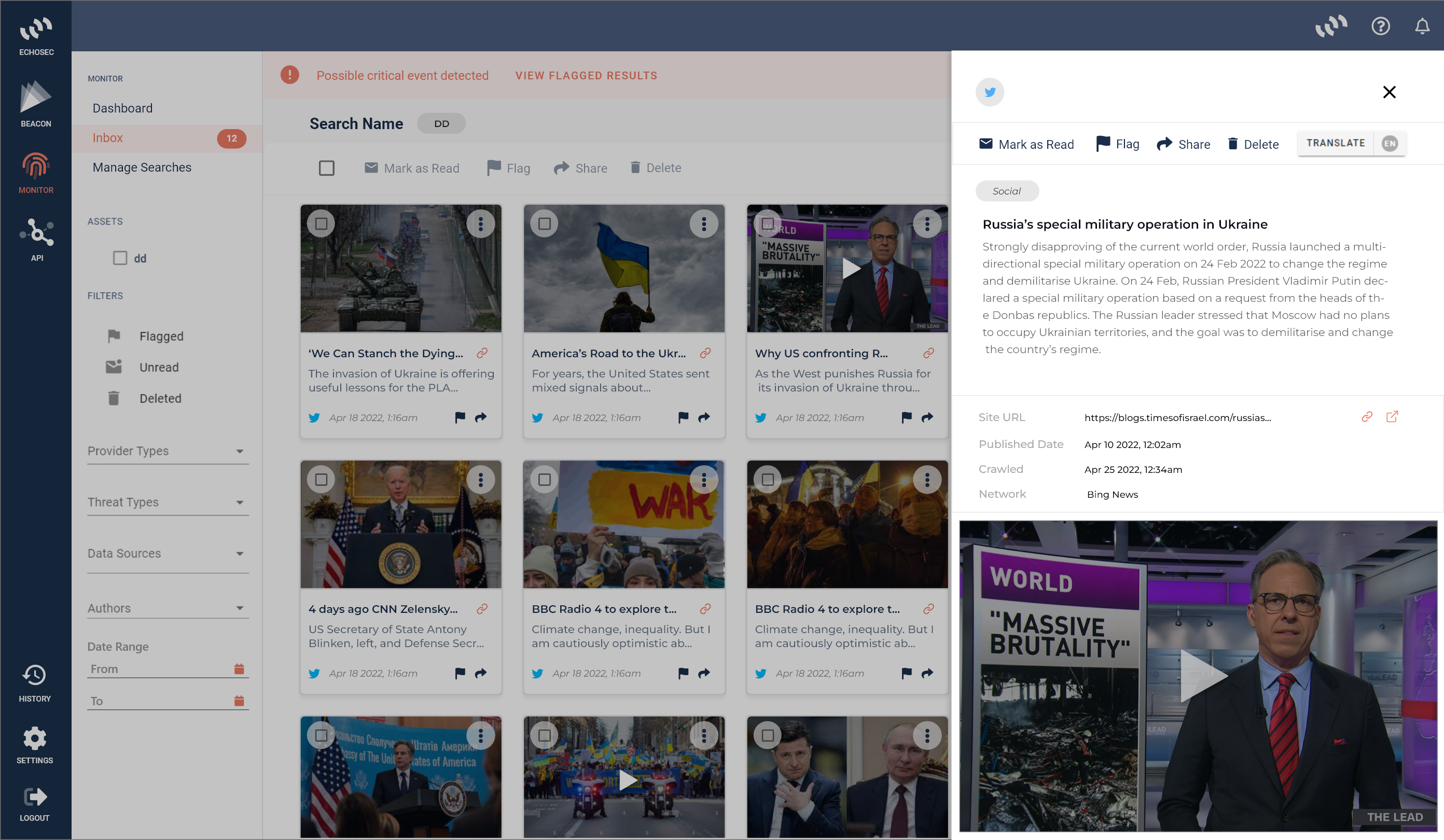The height and width of the screenshot is (840, 1444).
Task: Open the Threat Types dropdown
Action: click(241, 502)
